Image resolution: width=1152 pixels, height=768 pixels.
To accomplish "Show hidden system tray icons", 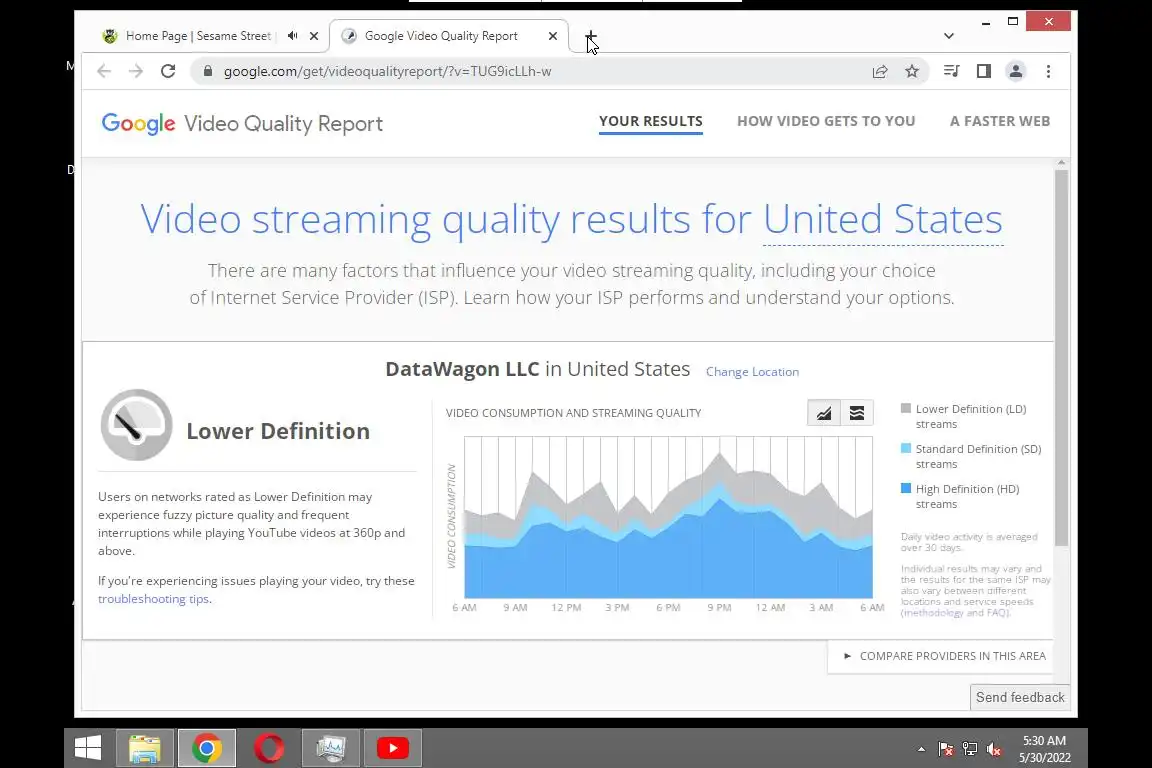I will coord(921,749).
